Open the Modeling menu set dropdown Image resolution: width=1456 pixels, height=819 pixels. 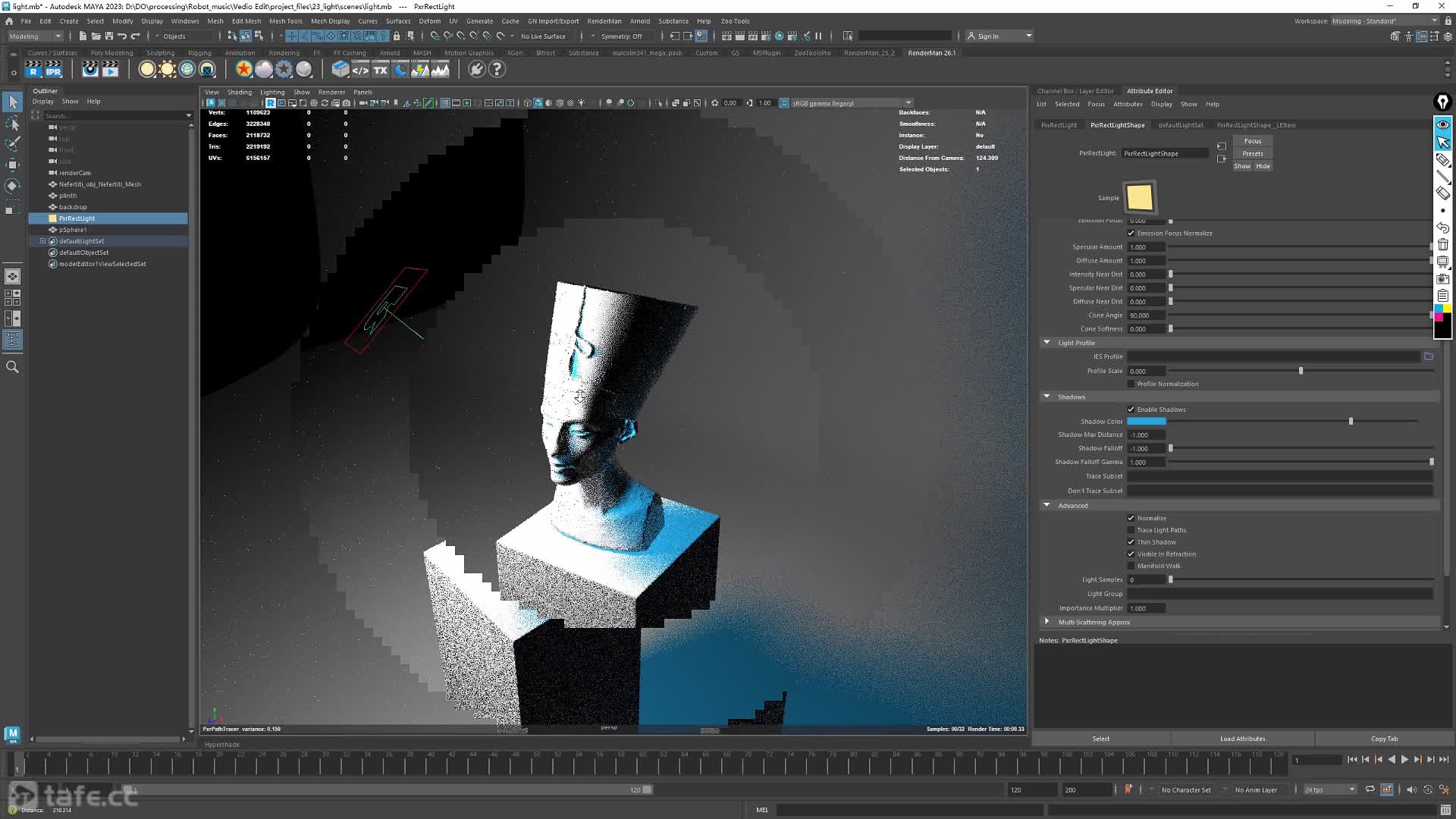[35, 36]
